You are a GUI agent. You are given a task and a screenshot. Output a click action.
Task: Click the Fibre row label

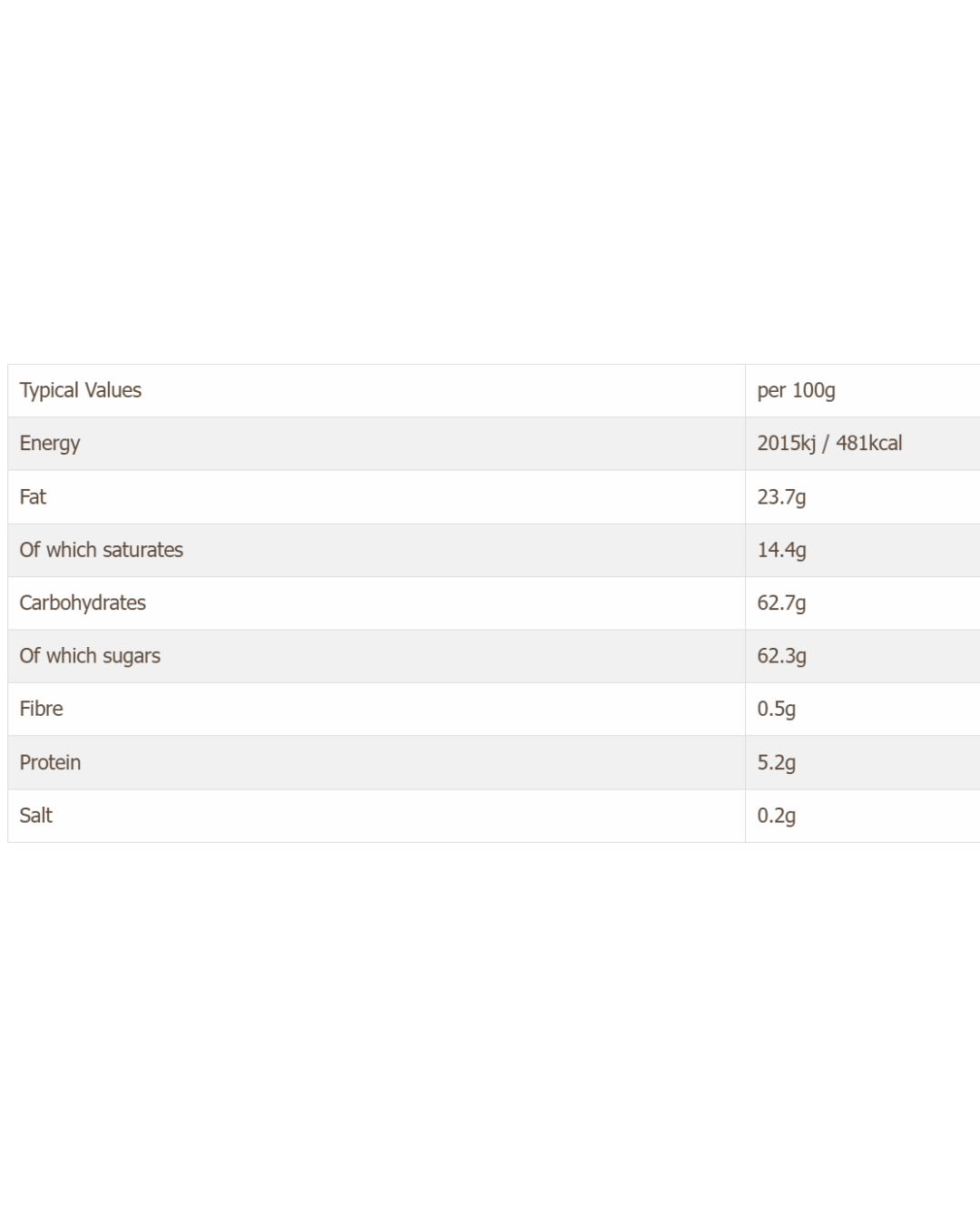(41, 709)
